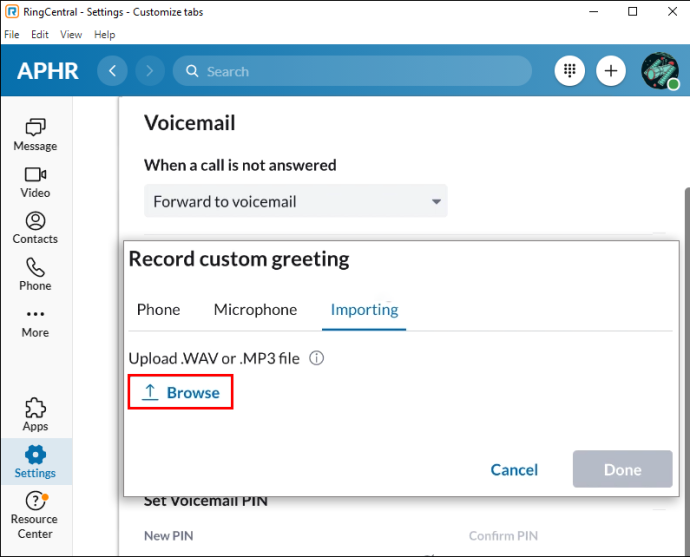Viewport: 690px width, 557px height.
Task: Open the Help menu
Action: 104,34
